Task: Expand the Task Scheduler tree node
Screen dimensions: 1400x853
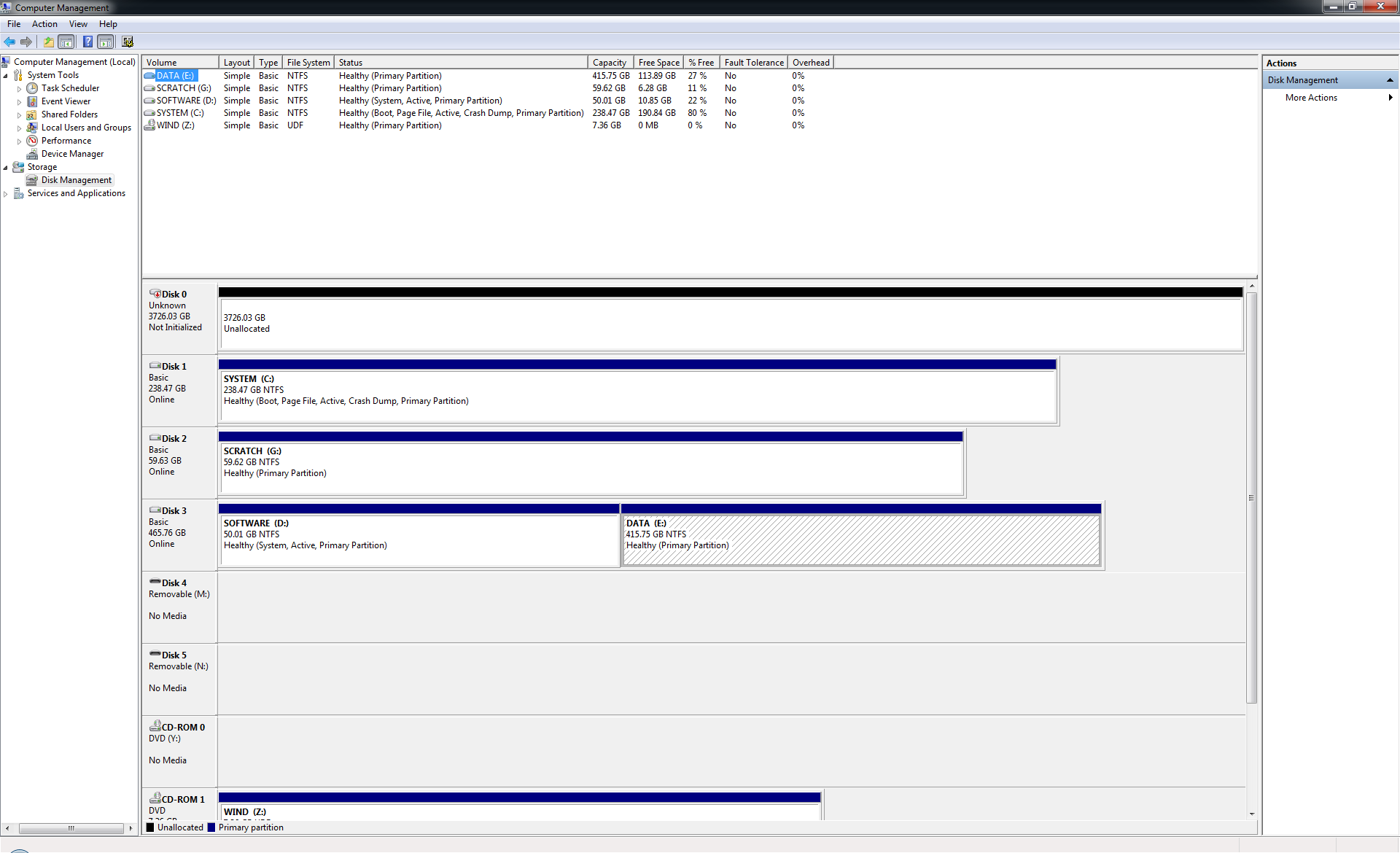Action: click(19, 89)
